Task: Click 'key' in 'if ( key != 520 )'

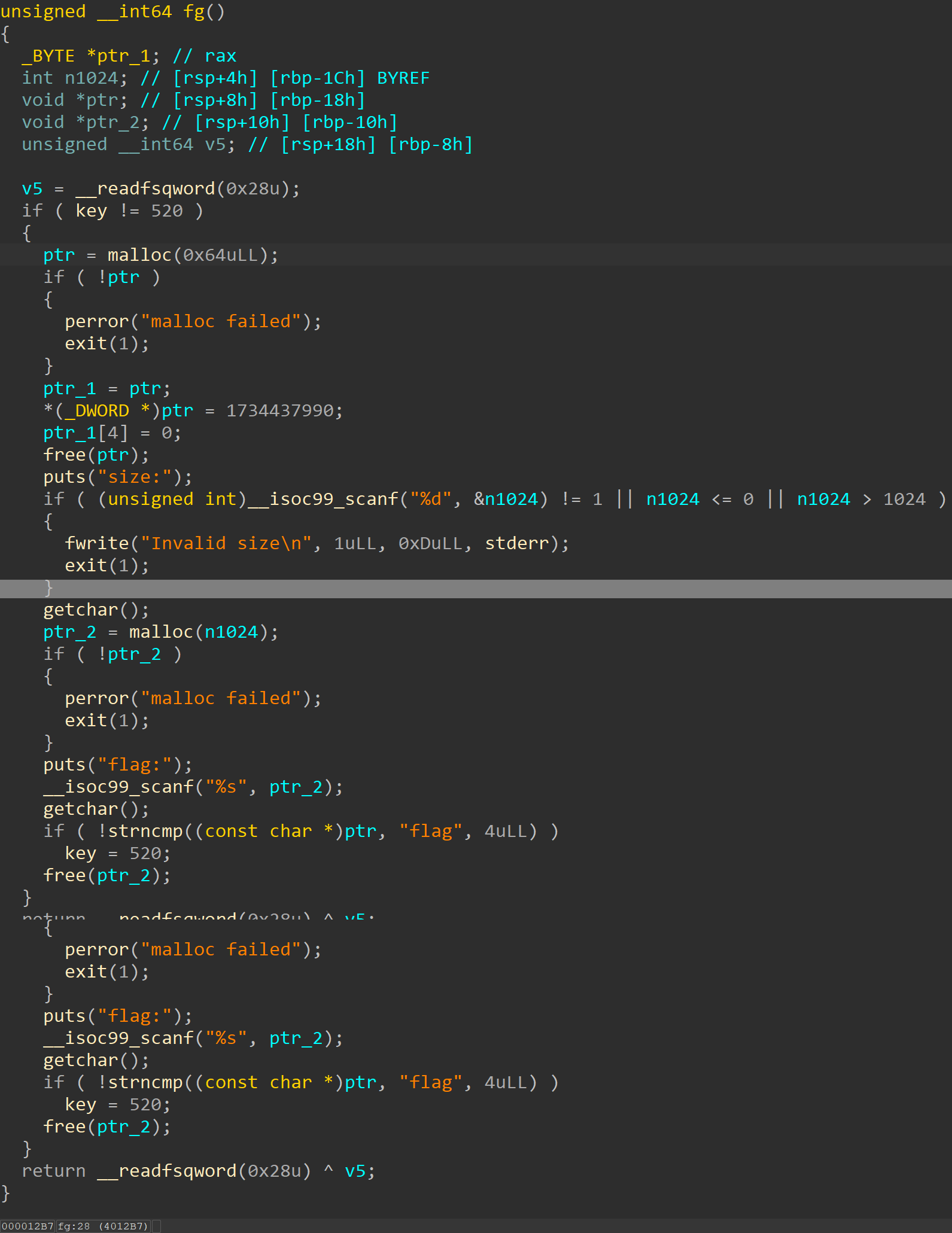Action: tap(92, 211)
